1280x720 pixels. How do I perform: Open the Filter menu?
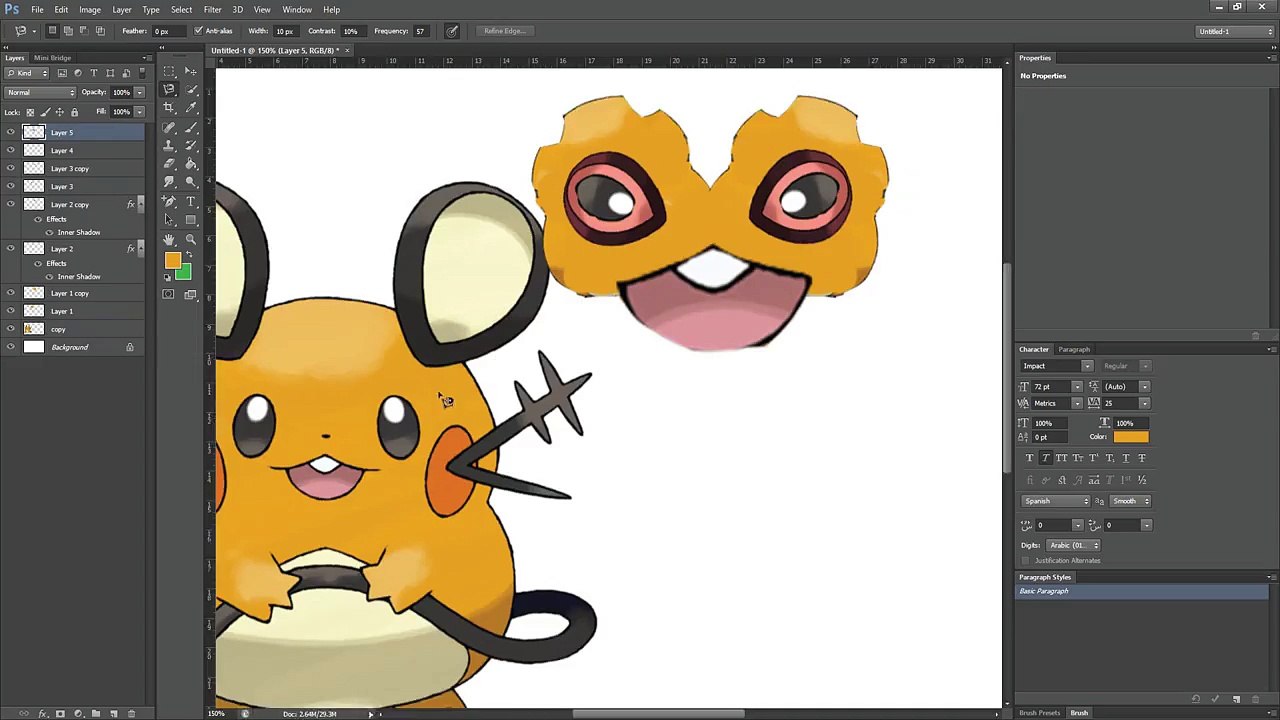[212, 10]
